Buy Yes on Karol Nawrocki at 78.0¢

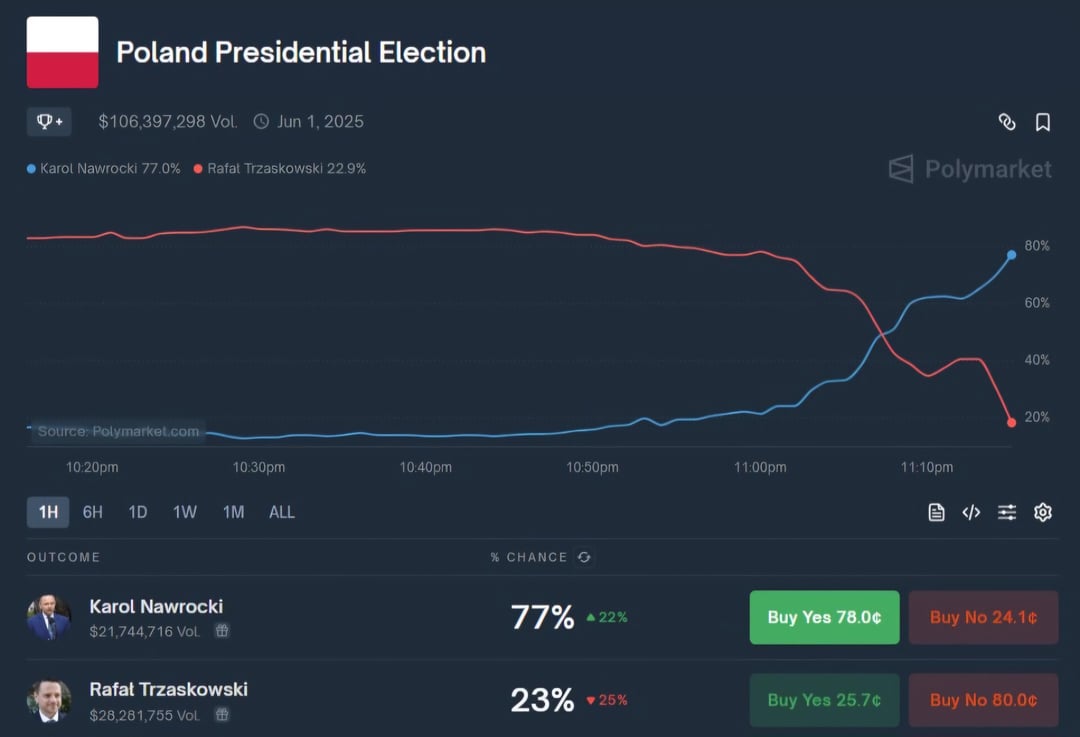824,617
